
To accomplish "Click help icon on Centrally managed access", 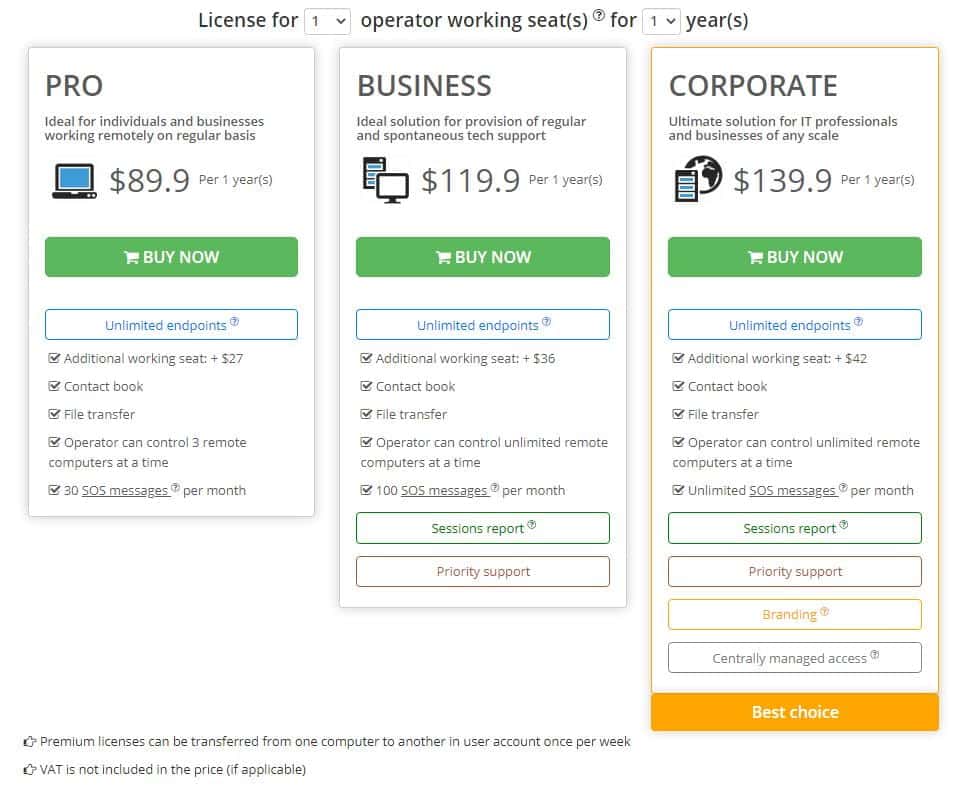I will pyautogui.click(x=875, y=656).
